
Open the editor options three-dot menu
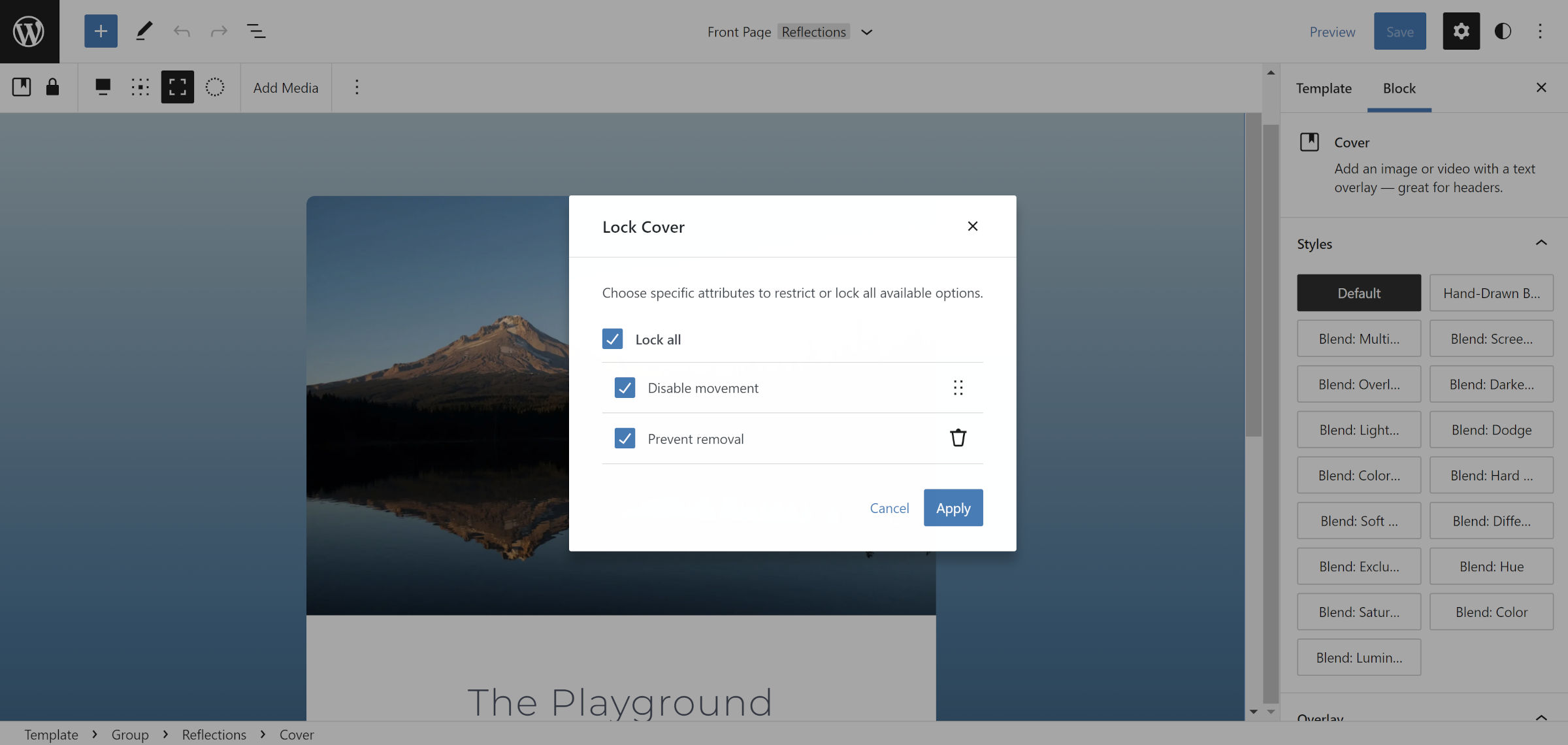[x=1541, y=31]
